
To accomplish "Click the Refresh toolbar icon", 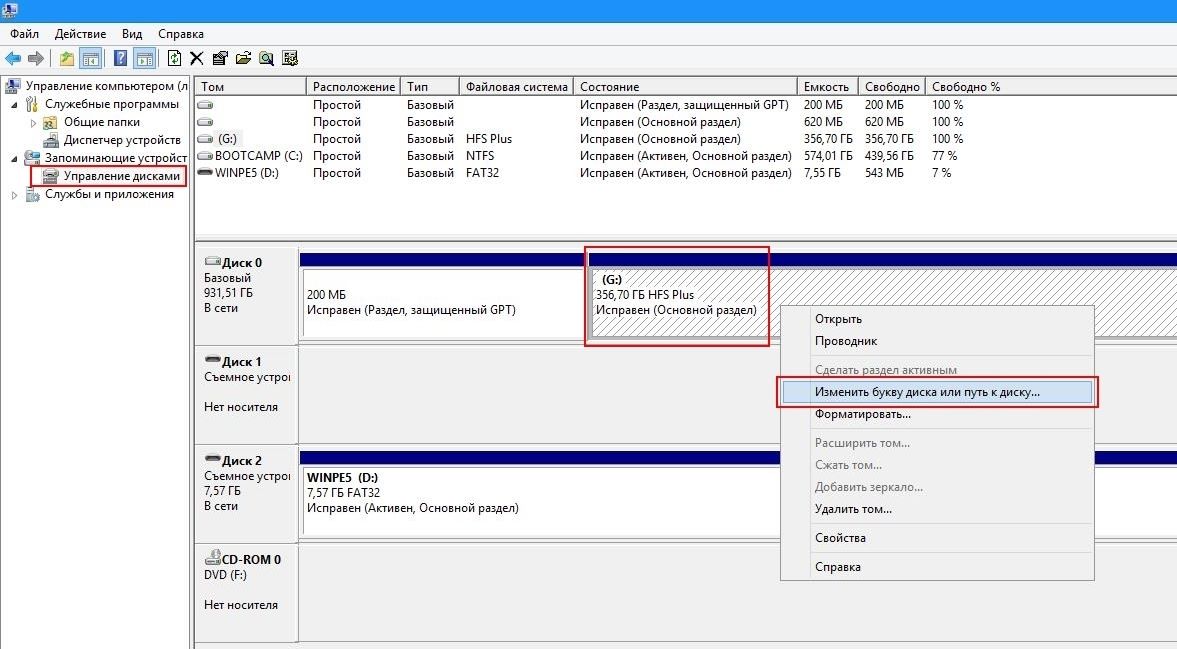I will tap(174, 59).
